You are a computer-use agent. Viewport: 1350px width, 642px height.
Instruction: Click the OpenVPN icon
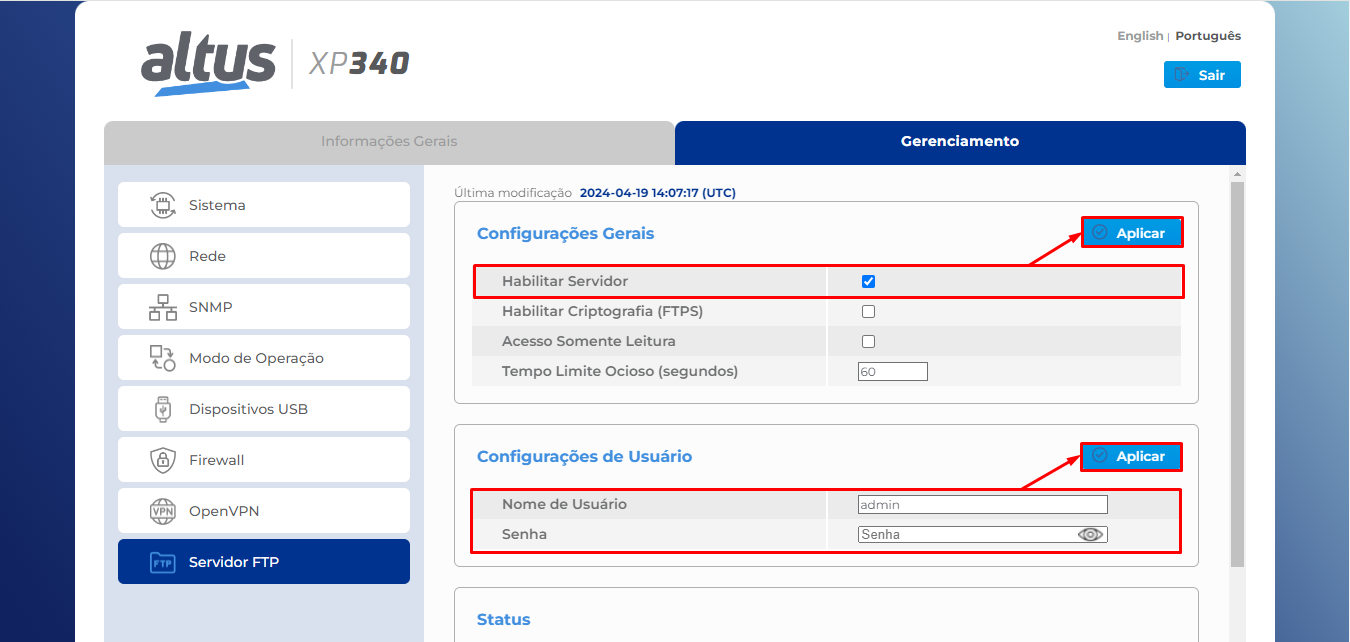coord(162,511)
